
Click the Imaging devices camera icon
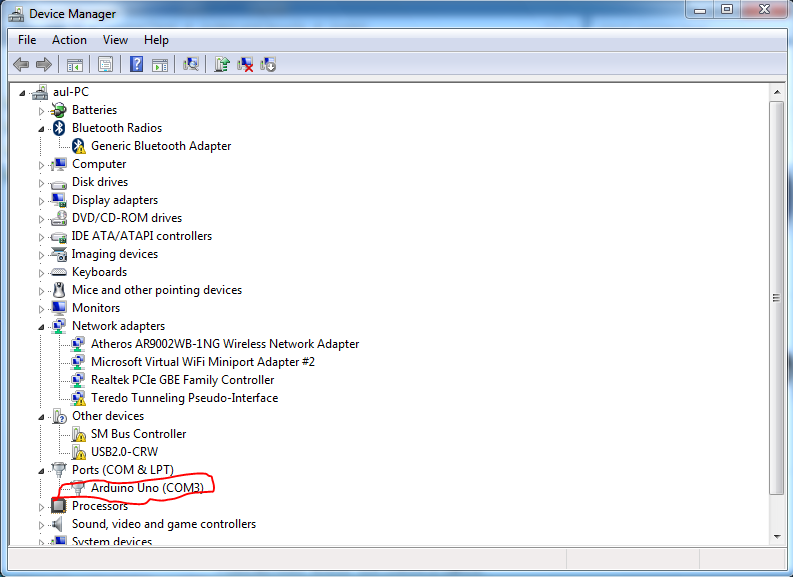coord(59,254)
